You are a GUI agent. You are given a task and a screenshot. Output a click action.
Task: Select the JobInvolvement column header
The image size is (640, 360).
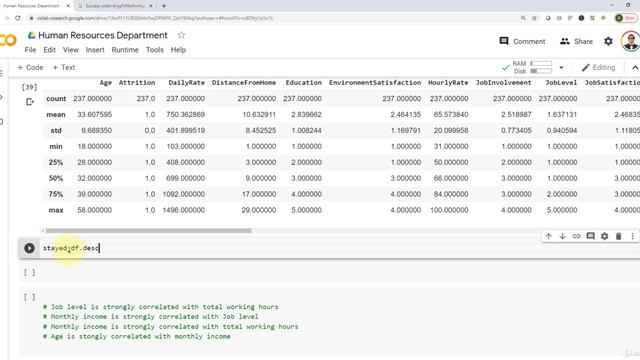click(503, 82)
